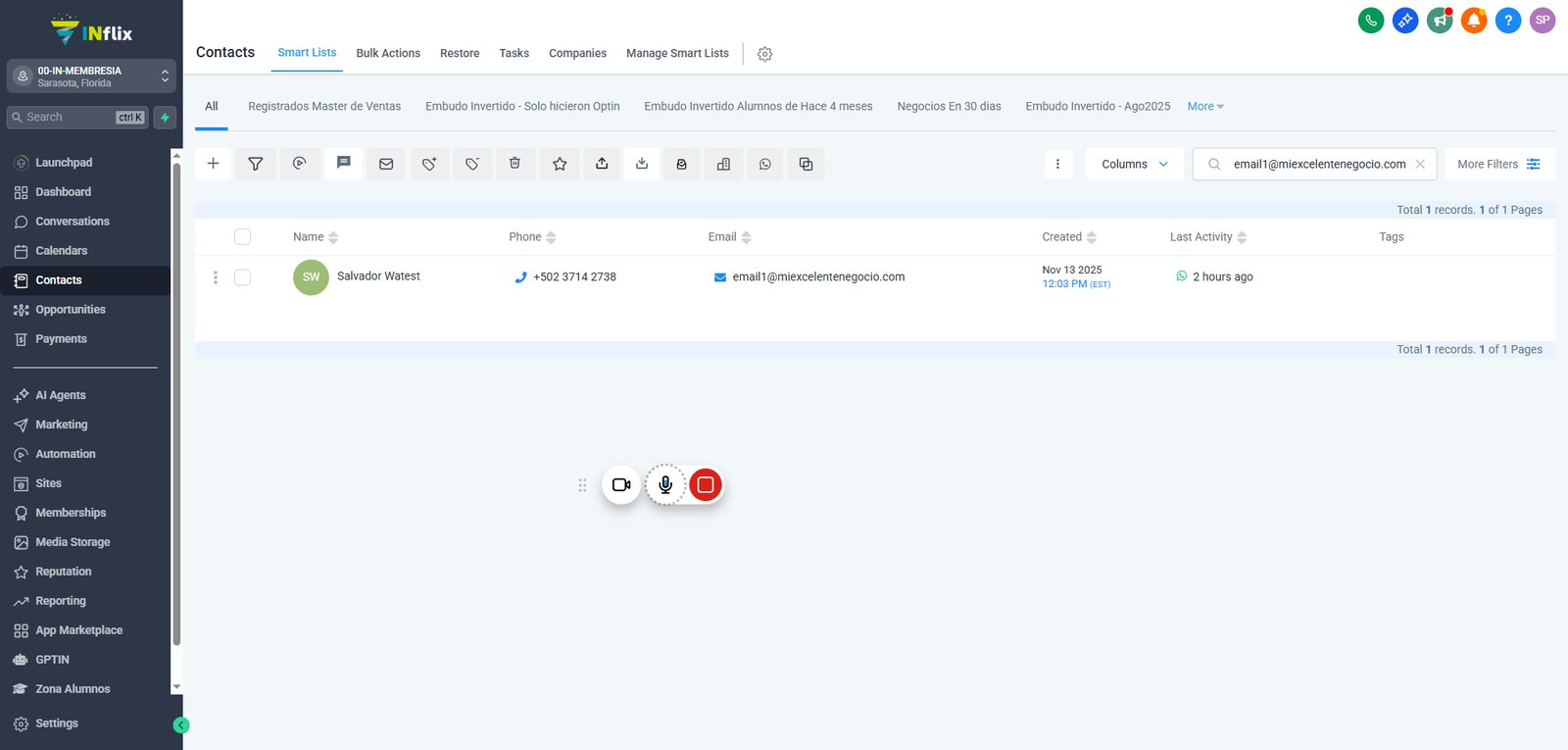The height and width of the screenshot is (750, 1568).
Task: Click the star review icon in toolbar
Action: pyautogui.click(x=560, y=164)
